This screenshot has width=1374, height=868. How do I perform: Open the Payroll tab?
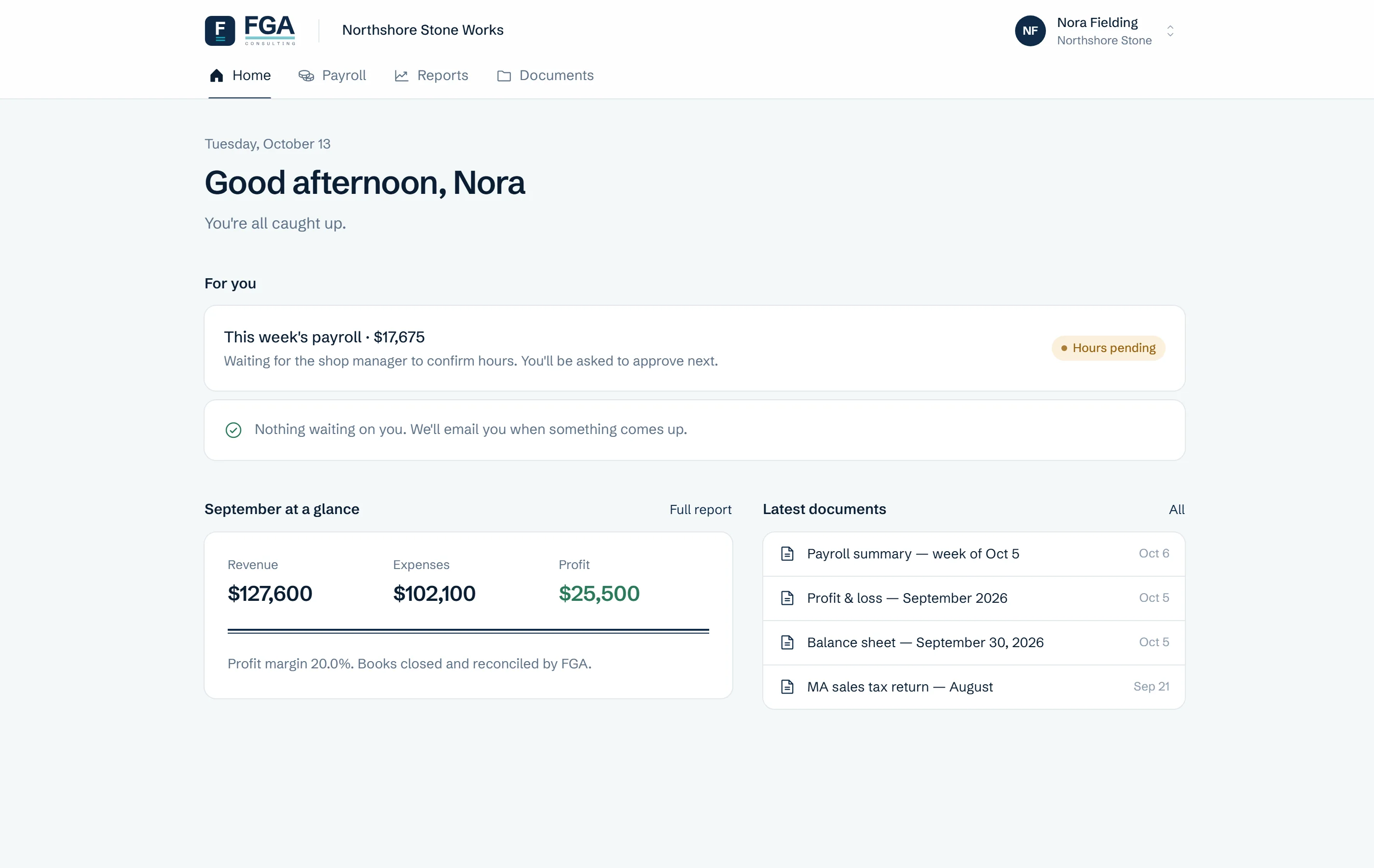[x=332, y=76]
